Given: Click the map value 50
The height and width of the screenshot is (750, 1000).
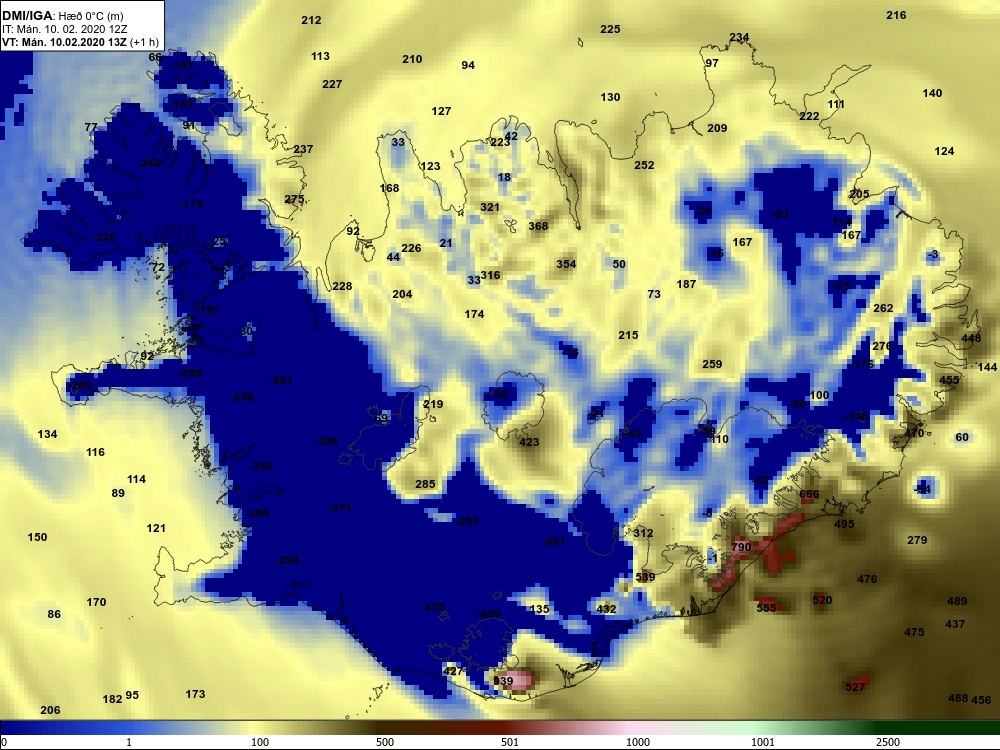Looking at the screenshot, I should click(x=619, y=264).
